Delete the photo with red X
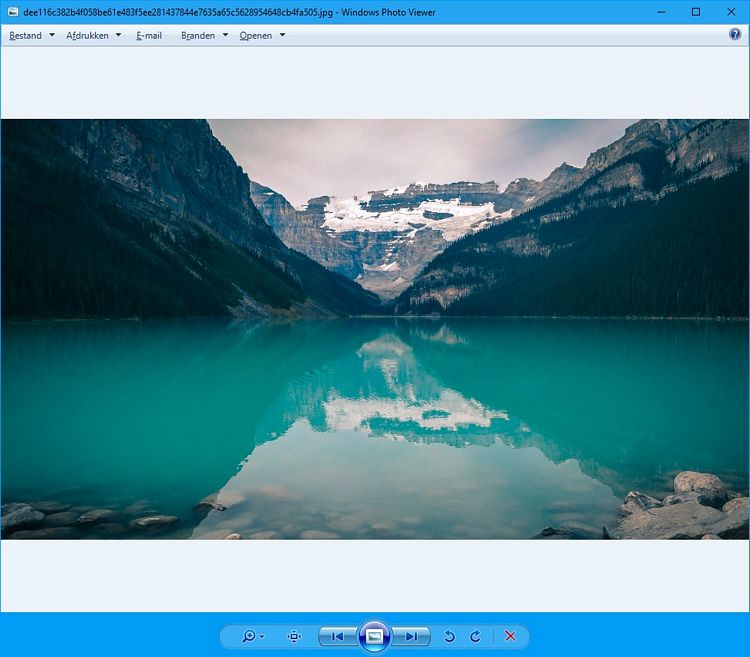 (x=510, y=636)
